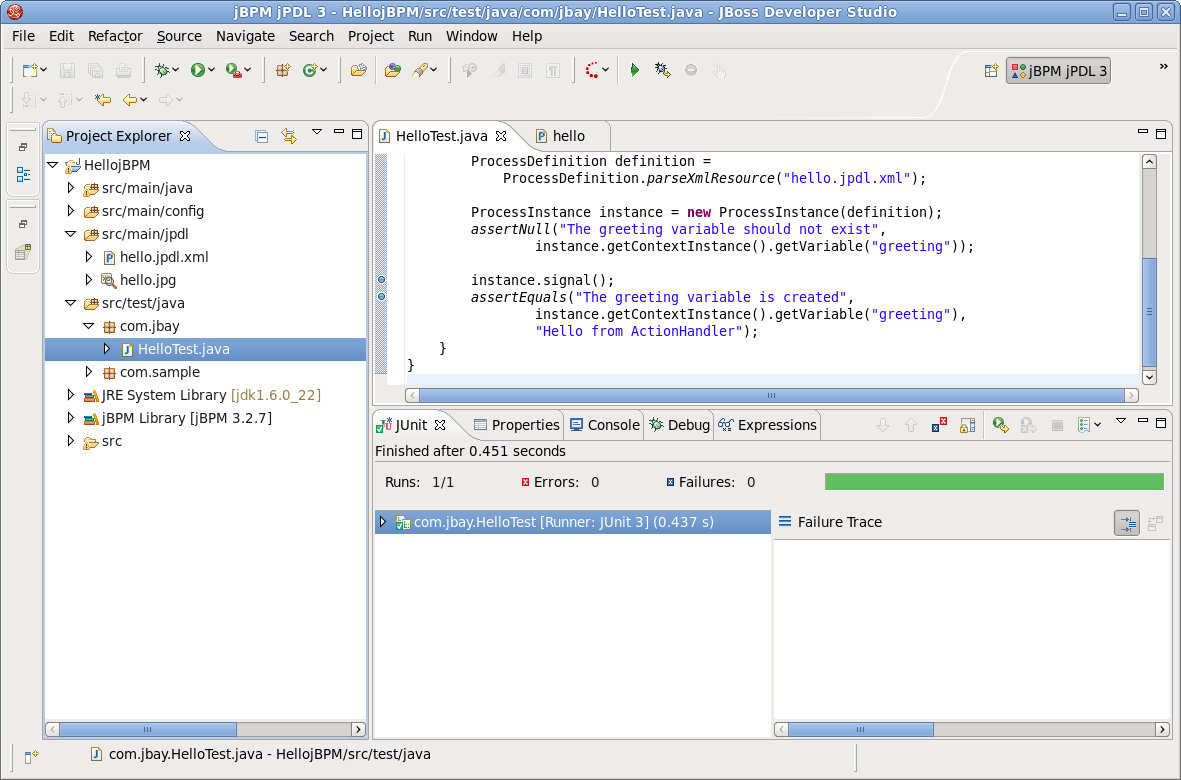
Task: Click the New Java Package icon
Action: pyautogui.click(x=282, y=70)
